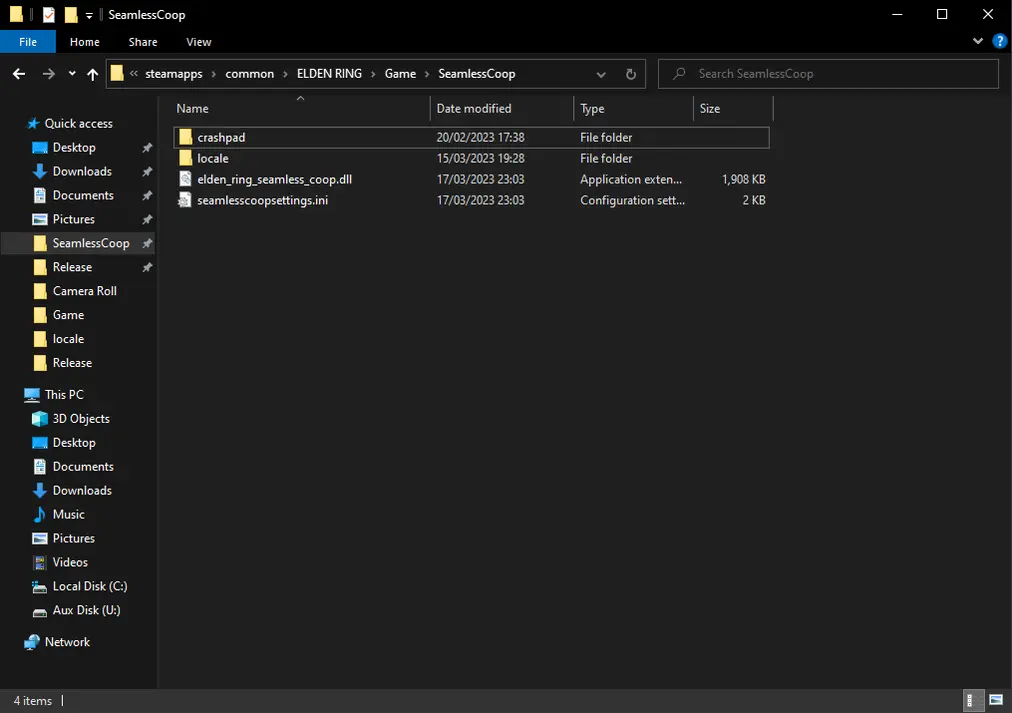This screenshot has height=713, width=1012.
Task: Go forward with the forward arrow
Action: pos(48,74)
